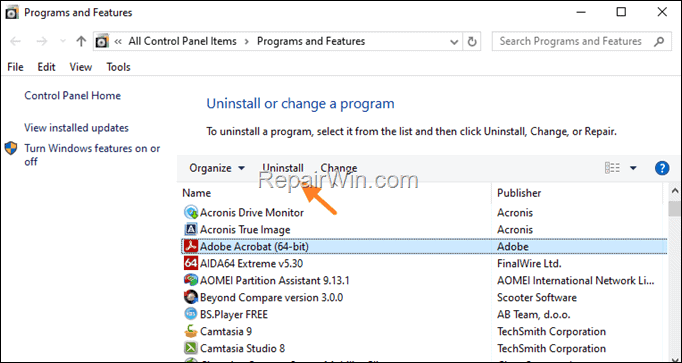682x363 pixels.
Task: Open the Help question mark button
Action: [x=662, y=168]
